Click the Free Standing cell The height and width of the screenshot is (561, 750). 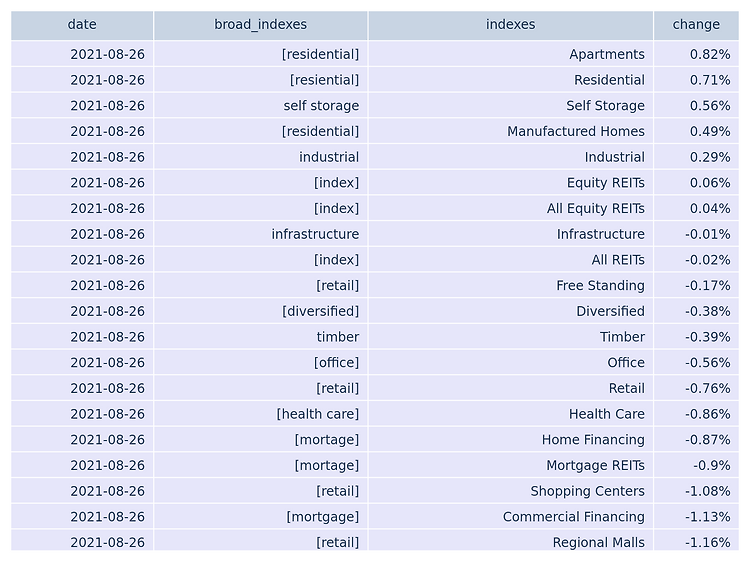click(510, 285)
